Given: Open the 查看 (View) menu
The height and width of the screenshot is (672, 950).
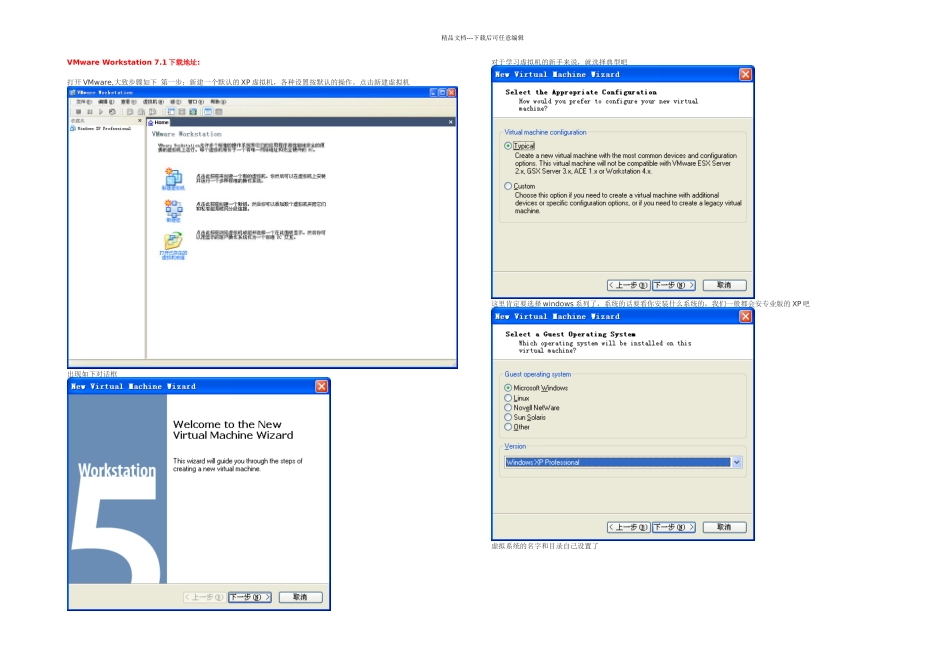Looking at the screenshot, I should click(128, 102).
